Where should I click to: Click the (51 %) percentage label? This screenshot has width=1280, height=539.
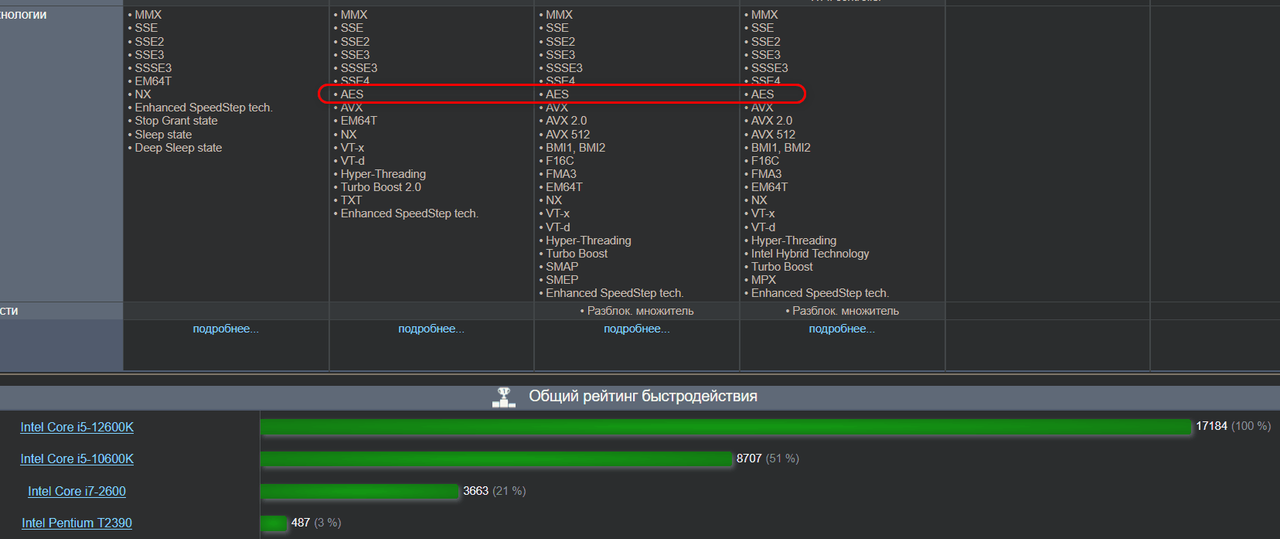point(782,458)
